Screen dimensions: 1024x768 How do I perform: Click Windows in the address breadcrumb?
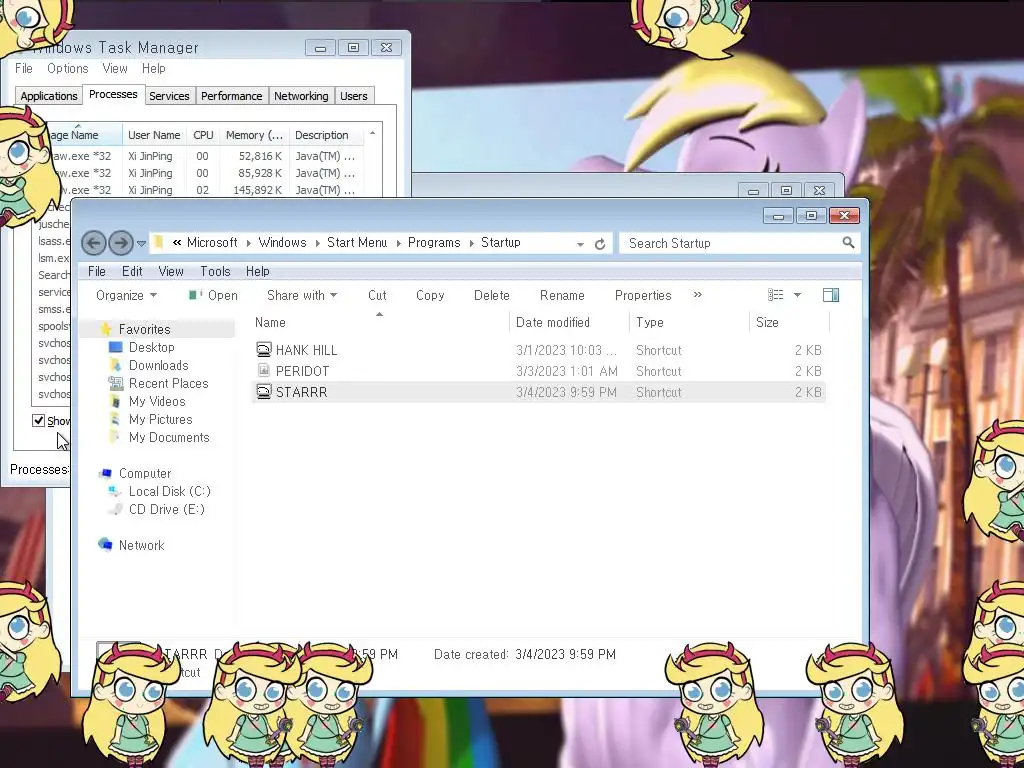(282, 242)
